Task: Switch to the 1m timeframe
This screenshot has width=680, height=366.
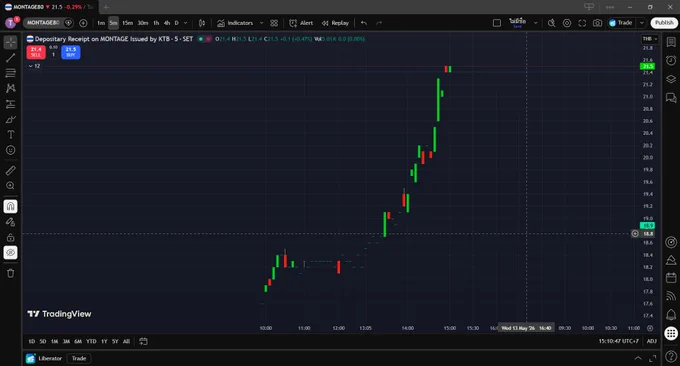Action: pos(101,23)
